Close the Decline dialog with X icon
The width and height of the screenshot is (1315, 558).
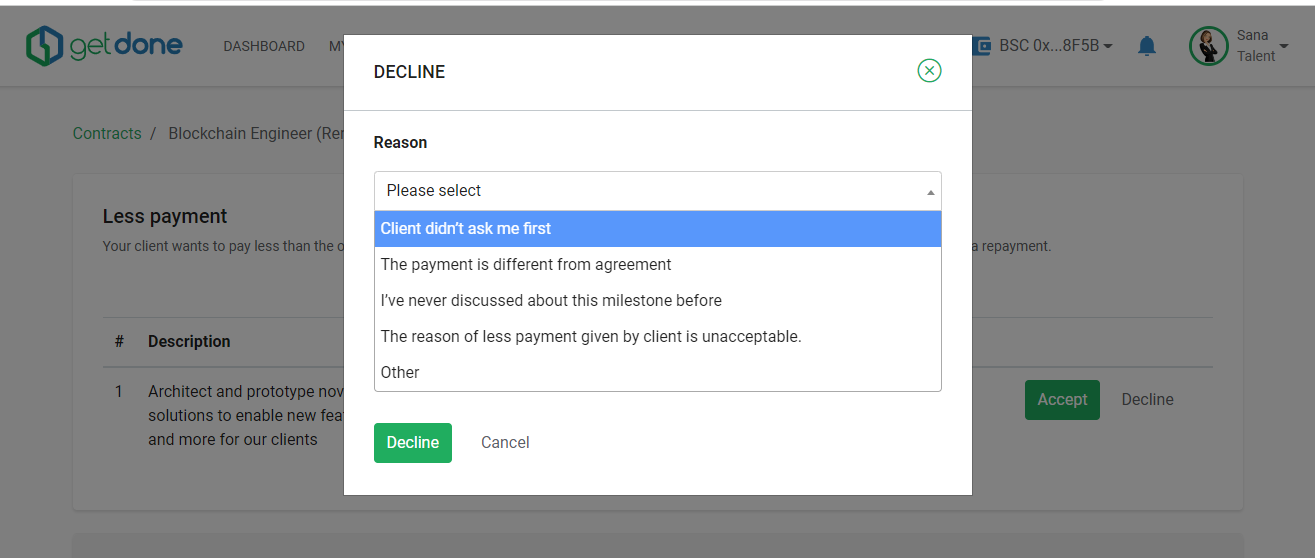[929, 71]
